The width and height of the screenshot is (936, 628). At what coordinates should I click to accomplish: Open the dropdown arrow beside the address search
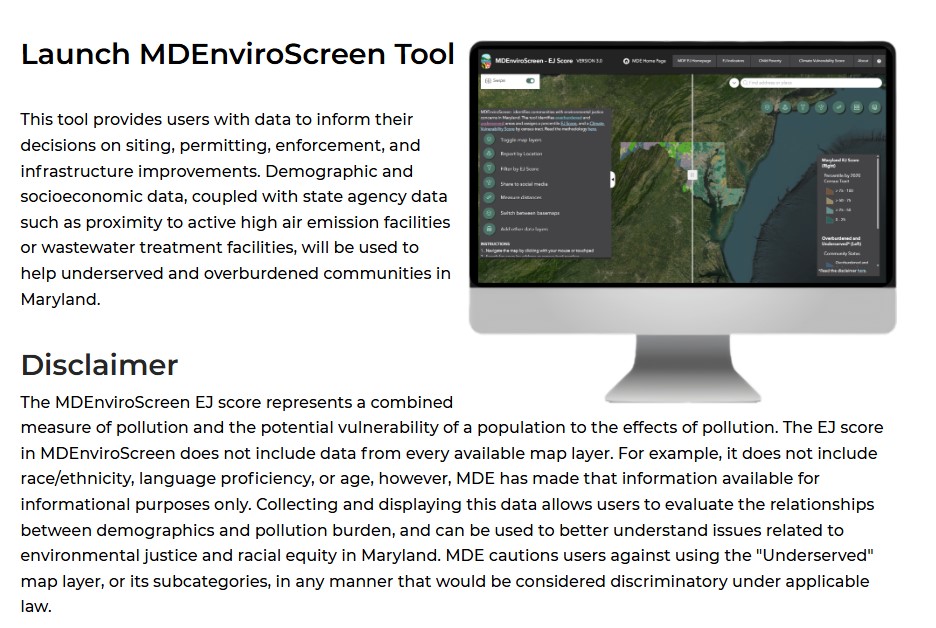(x=734, y=83)
